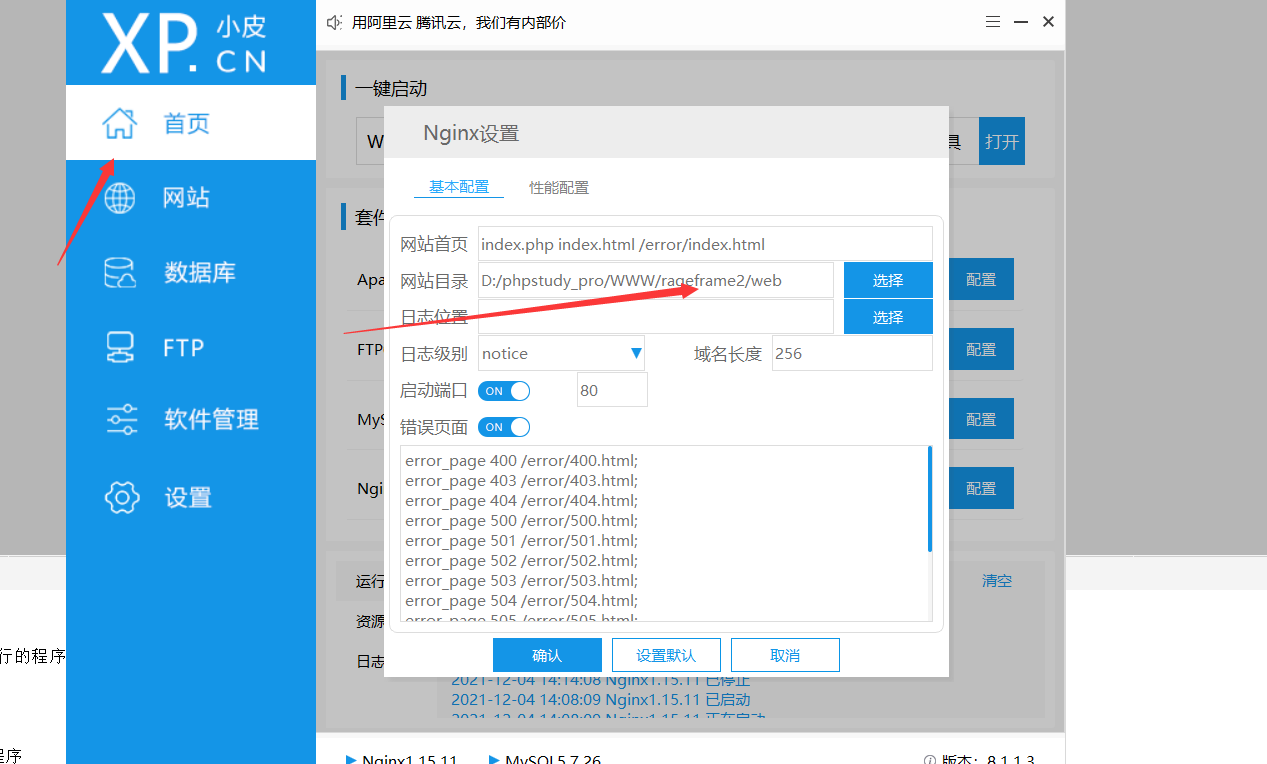Click 配置 button in the Nginx row
The width and height of the screenshot is (1267, 764).
[x=981, y=488]
